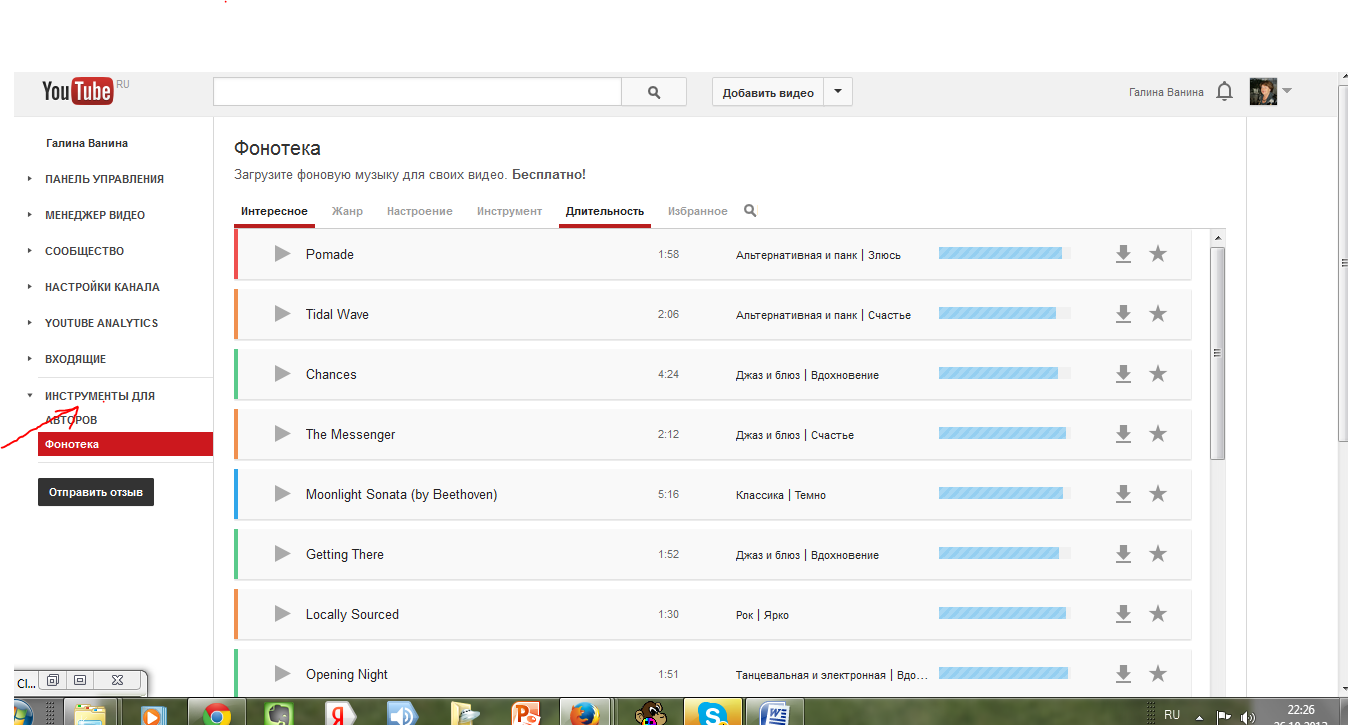
Task: Open Google Chrome from the taskbar
Action: click(217, 713)
